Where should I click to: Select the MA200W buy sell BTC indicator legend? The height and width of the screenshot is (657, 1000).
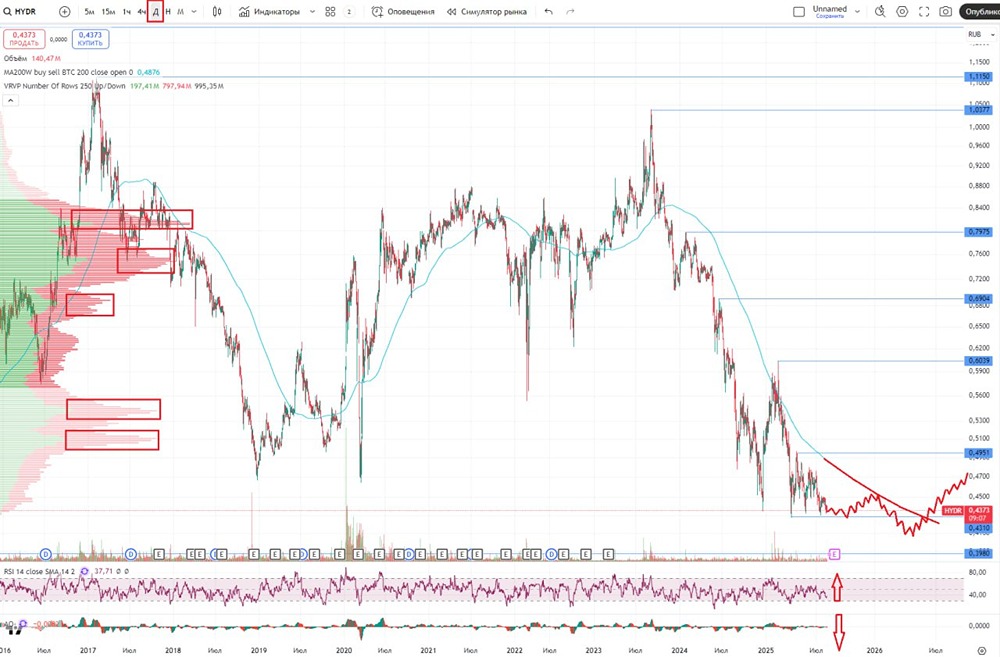coord(82,73)
